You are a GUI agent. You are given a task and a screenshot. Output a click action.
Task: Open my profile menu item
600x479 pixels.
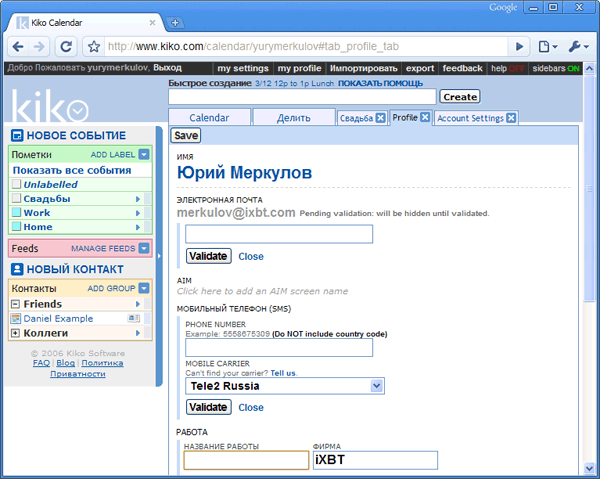(x=299, y=68)
